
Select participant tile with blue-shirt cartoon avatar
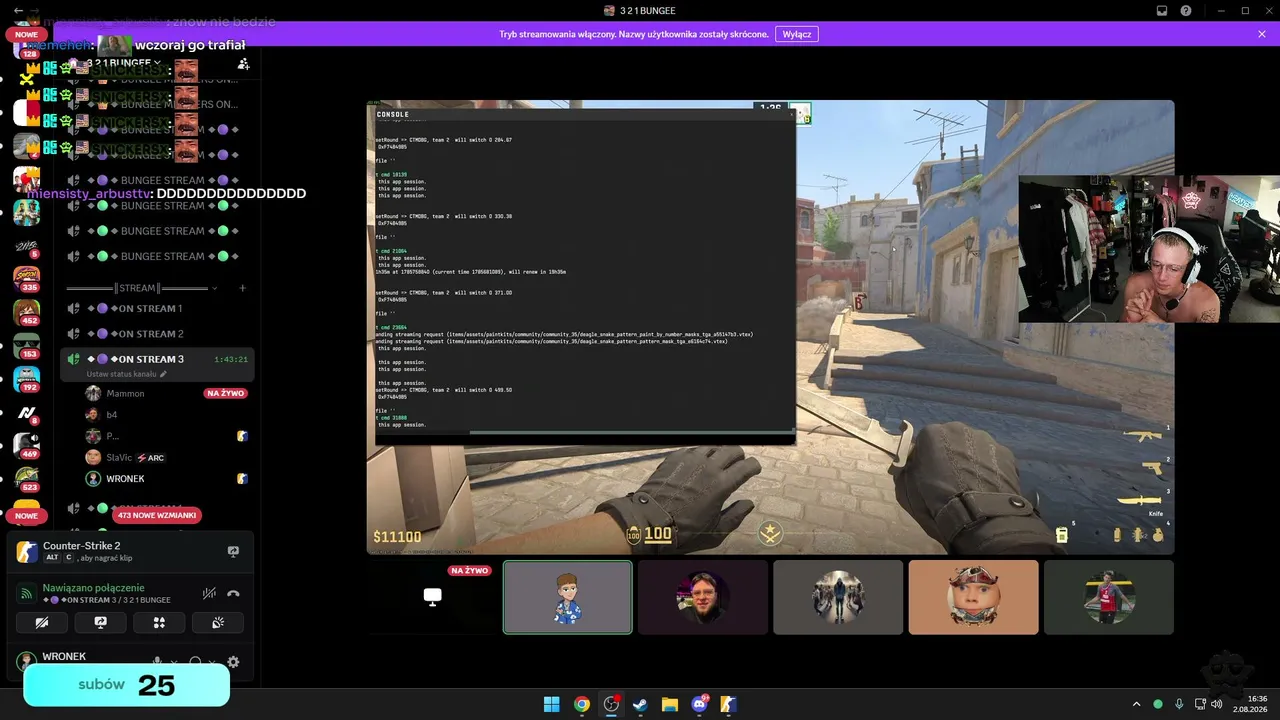coord(568,597)
